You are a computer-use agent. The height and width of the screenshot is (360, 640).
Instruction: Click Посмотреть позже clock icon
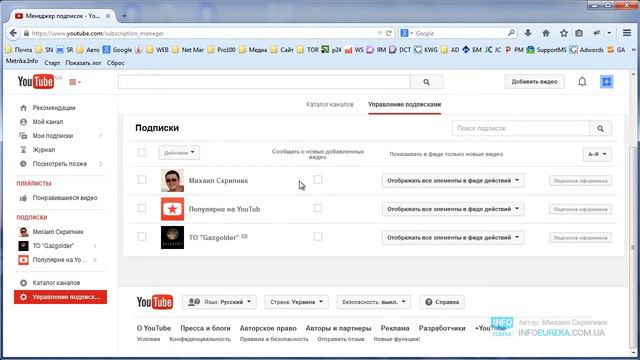[23, 164]
